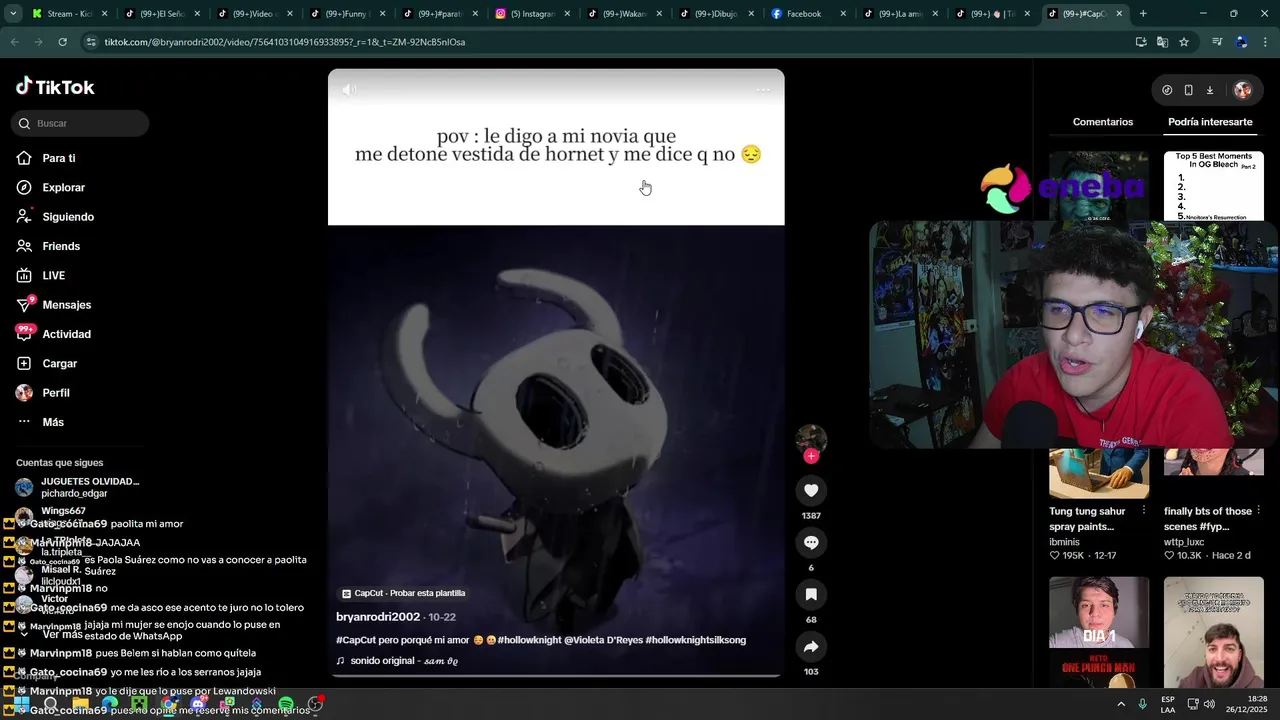Image resolution: width=1280 pixels, height=720 pixels.
Task: Open the @Violeta D'Reyes mention
Action: pyautogui.click(x=602, y=640)
